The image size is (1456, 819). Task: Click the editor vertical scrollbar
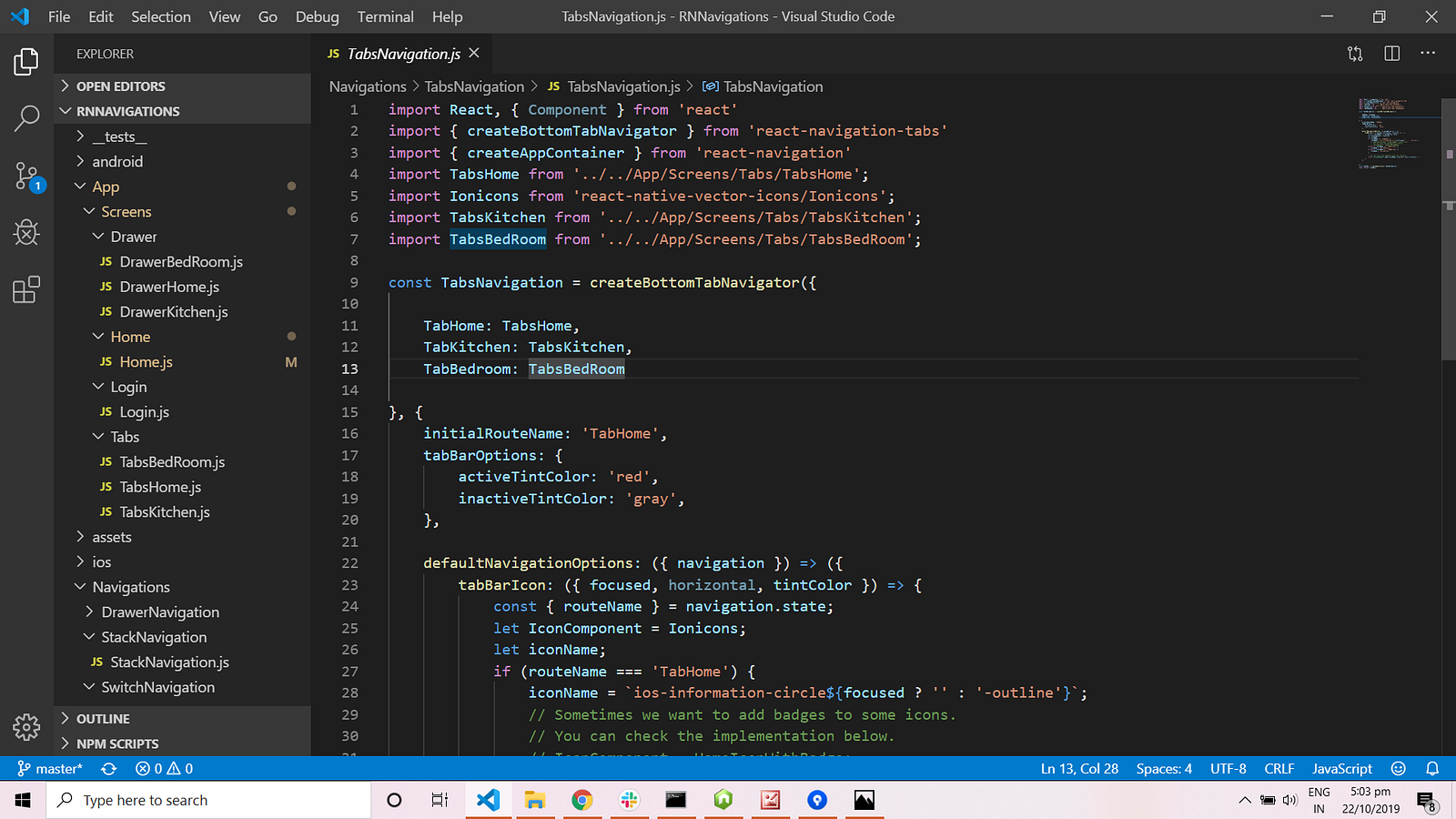[1449, 229]
